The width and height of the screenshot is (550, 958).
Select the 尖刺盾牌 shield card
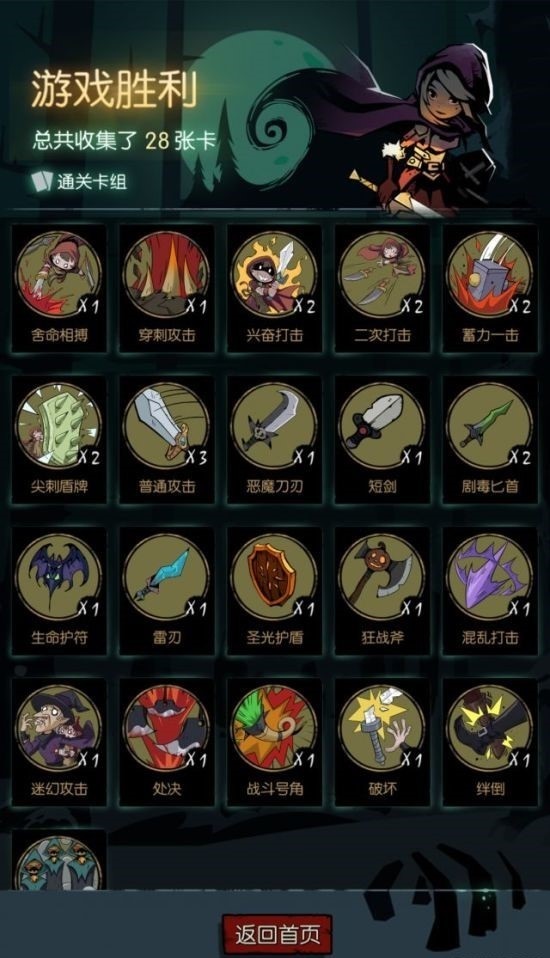click(59, 439)
